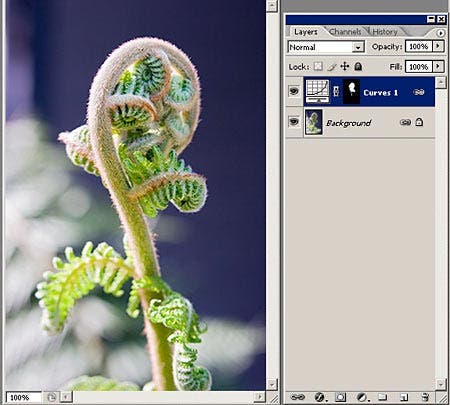
Task: Open the add layer style menu
Action: 320,397
